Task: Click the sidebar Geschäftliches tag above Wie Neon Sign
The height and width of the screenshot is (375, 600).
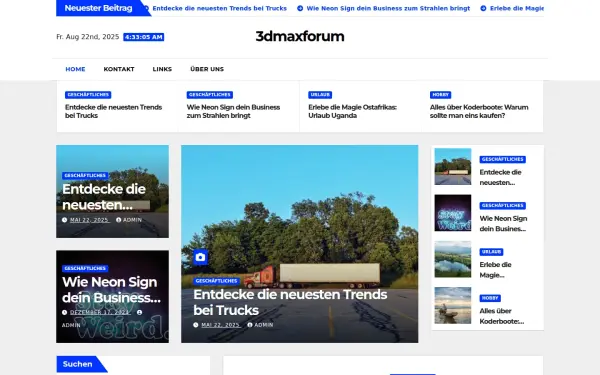Action: (x=503, y=205)
